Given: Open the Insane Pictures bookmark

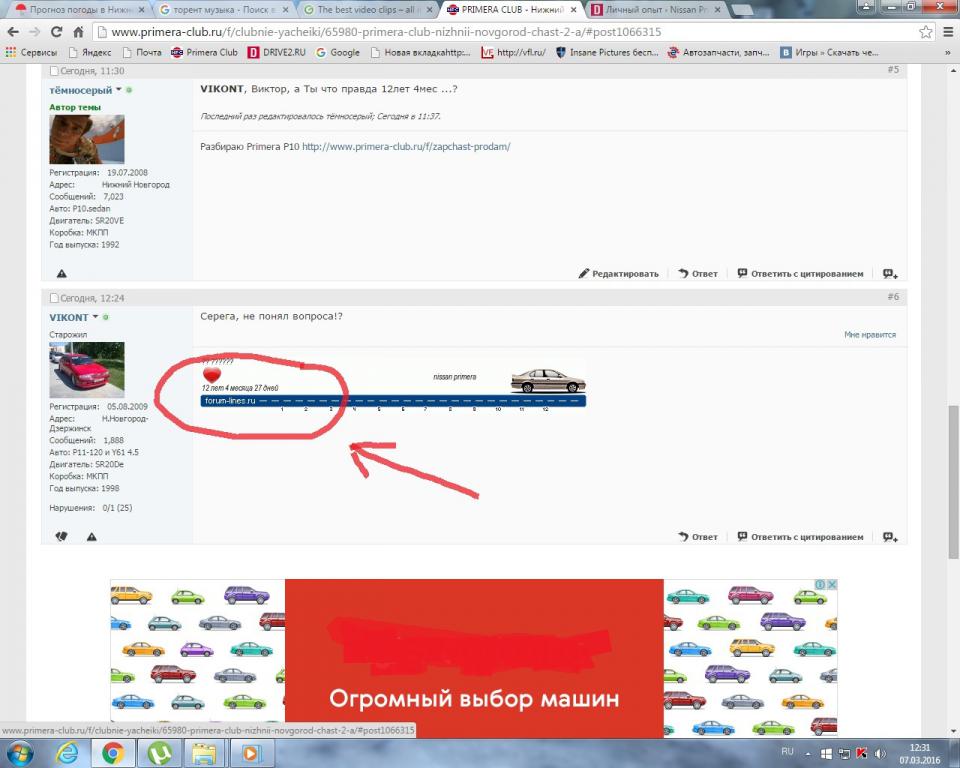Looking at the screenshot, I should [607, 53].
